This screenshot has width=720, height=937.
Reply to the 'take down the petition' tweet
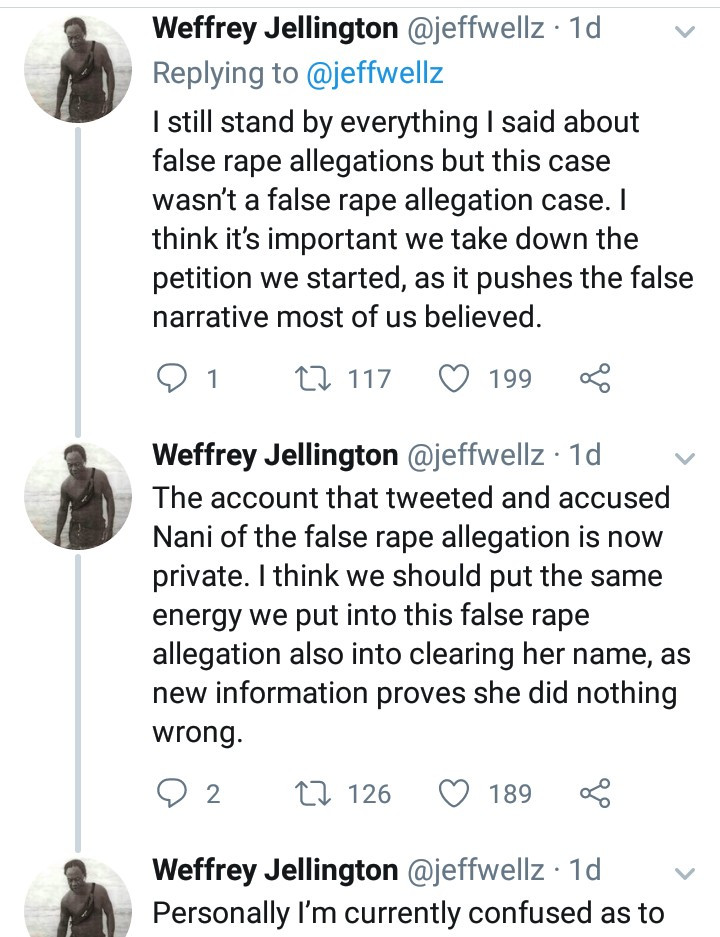coord(174,379)
